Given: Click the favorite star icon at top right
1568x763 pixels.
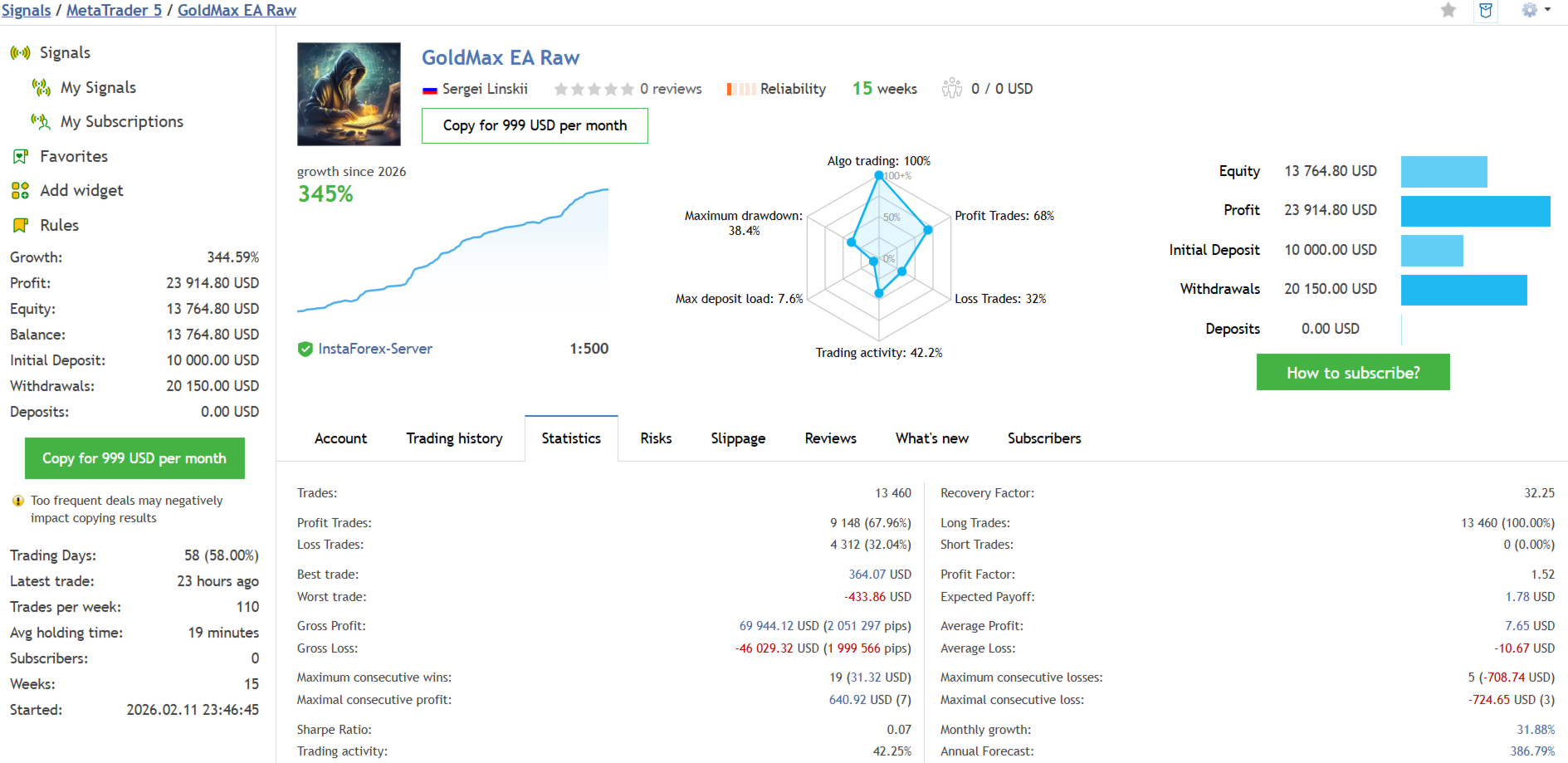Looking at the screenshot, I should 1448,10.
